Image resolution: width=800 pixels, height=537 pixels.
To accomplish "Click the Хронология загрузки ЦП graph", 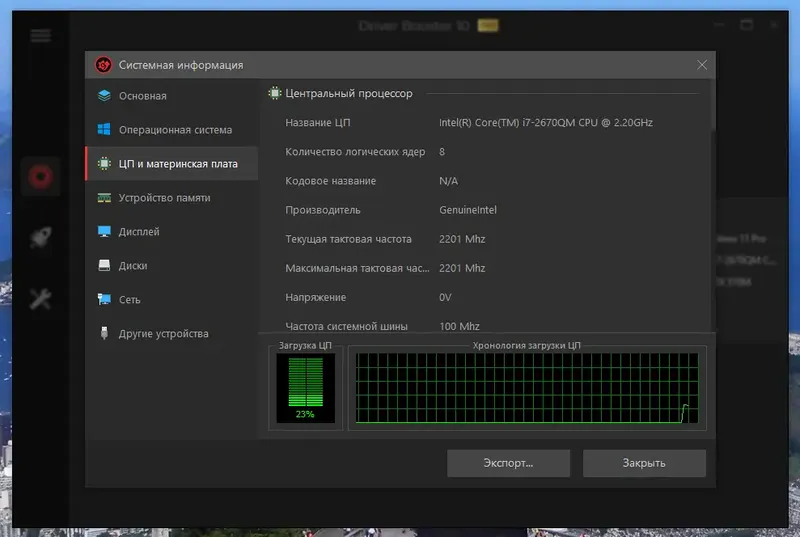I will [x=527, y=388].
